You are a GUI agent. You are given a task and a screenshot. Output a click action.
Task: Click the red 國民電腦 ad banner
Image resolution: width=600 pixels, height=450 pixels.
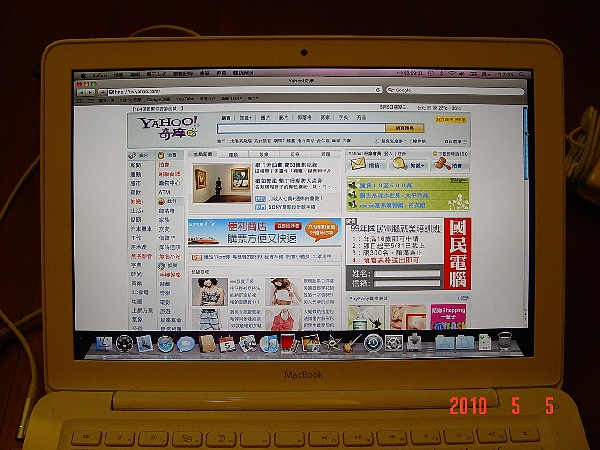tap(458, 254)
